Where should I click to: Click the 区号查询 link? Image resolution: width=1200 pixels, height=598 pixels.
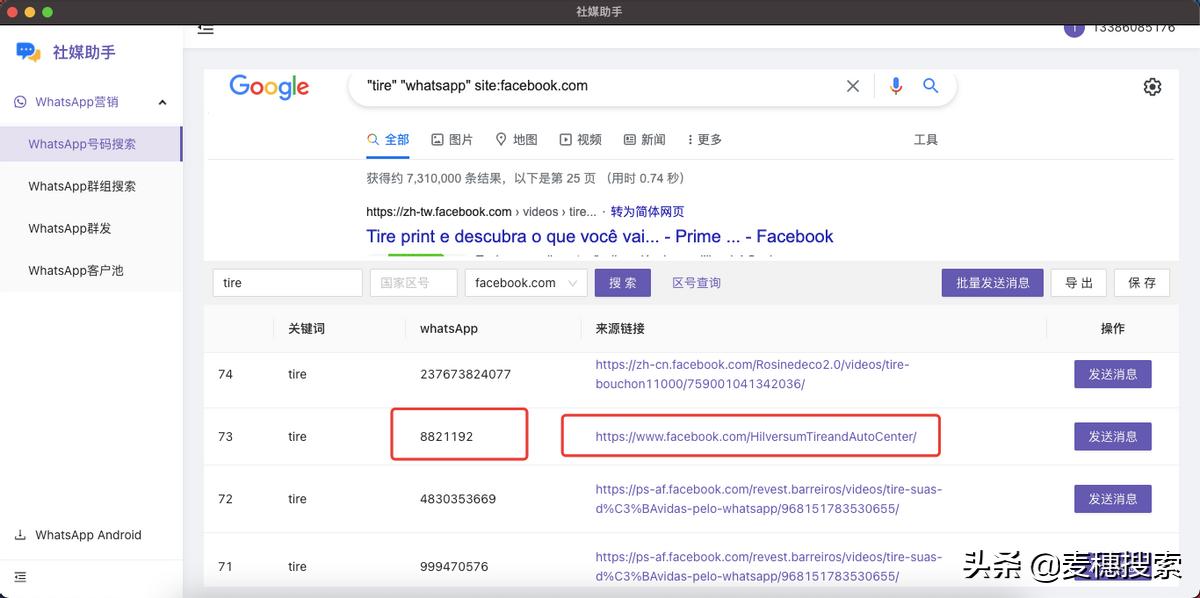(696, 283)
